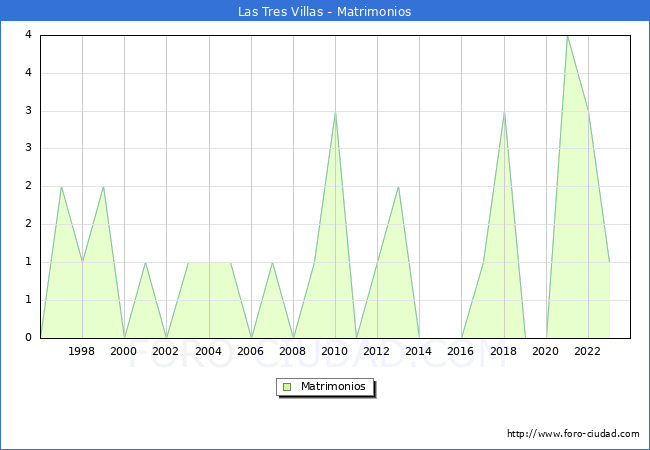This screenshot has height=450, width=650.
Task: Click the green Matrimonios legend swatch
Action: pos(287,387)
